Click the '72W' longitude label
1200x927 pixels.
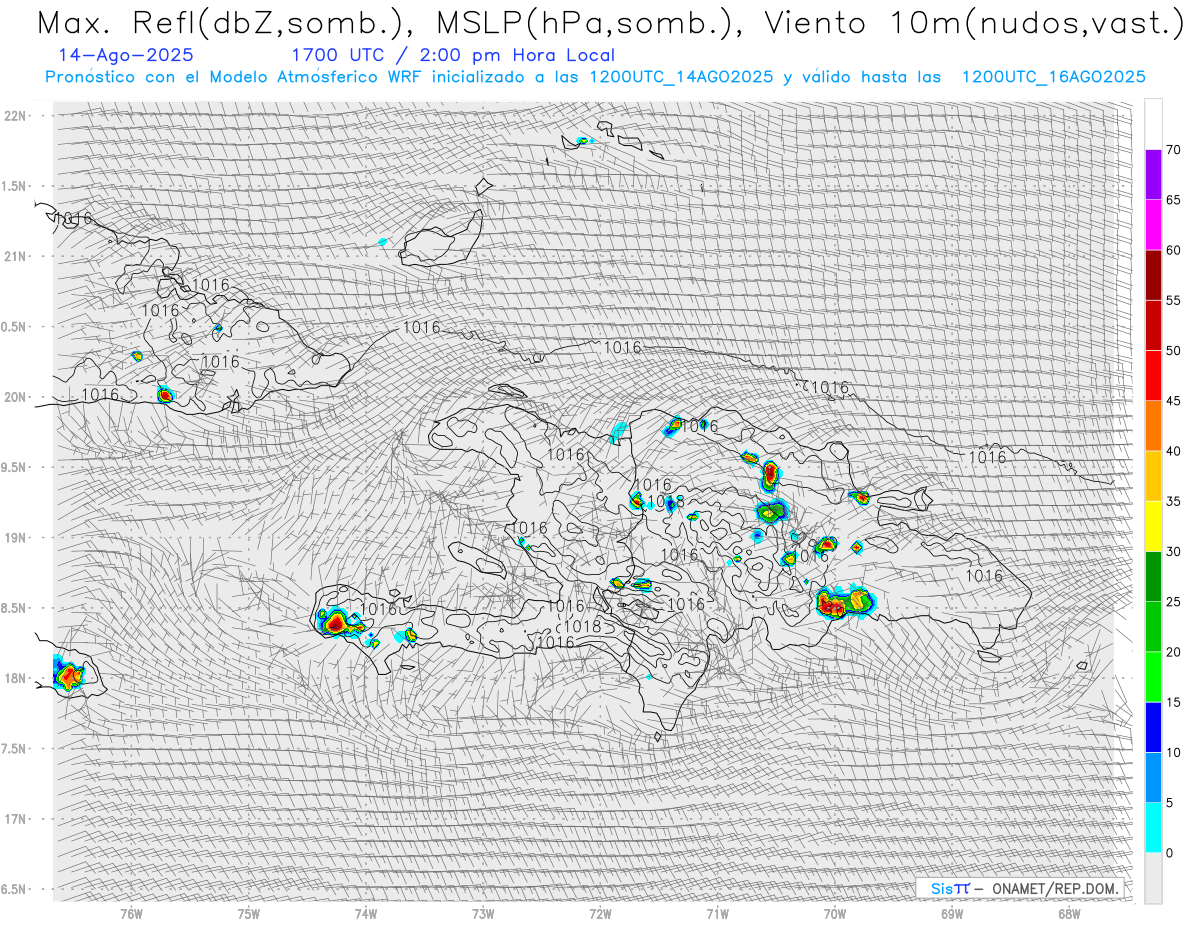(x=600, y=913)
